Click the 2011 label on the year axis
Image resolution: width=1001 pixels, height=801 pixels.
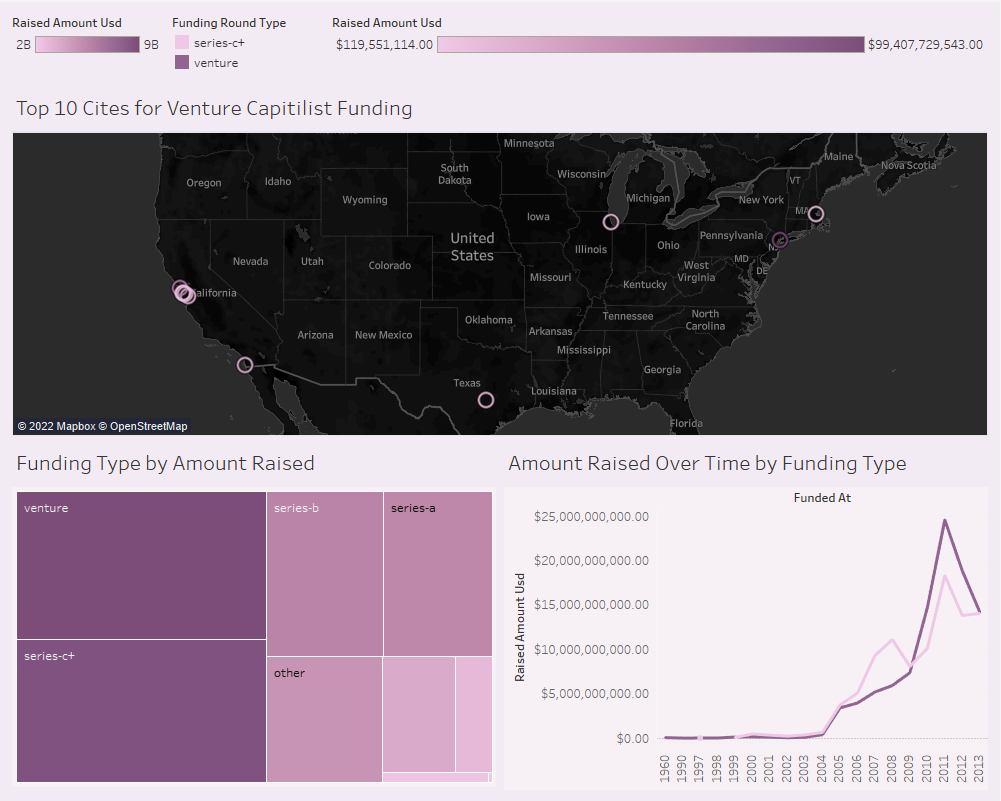coord(943,767)
